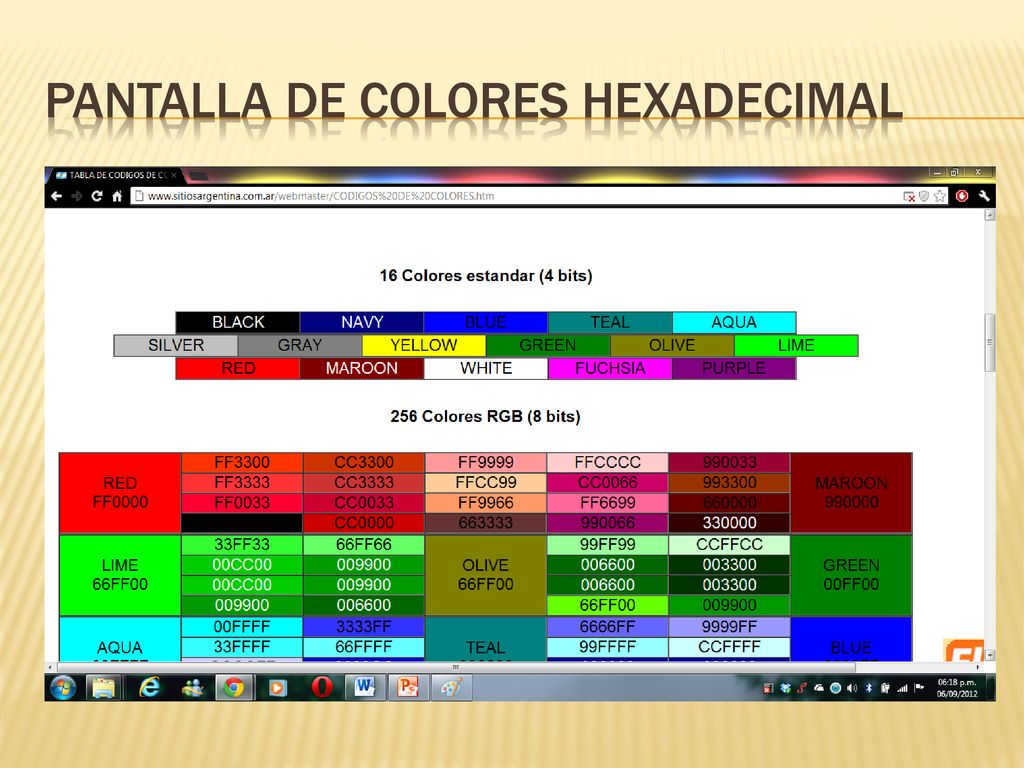The height and width of the screenshot is (768, 1024).
Task: Click the '256 Colores RGB (8 bits)' heading
Action: pos(485,416)
